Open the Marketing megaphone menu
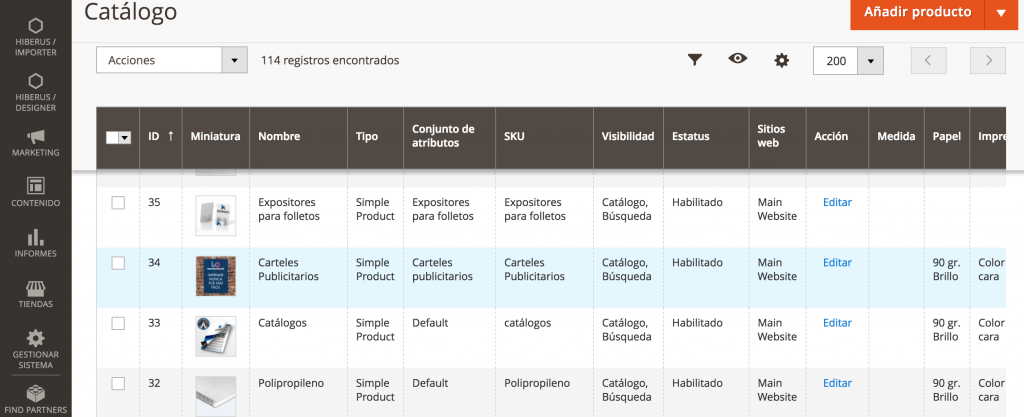 (36, 143)
